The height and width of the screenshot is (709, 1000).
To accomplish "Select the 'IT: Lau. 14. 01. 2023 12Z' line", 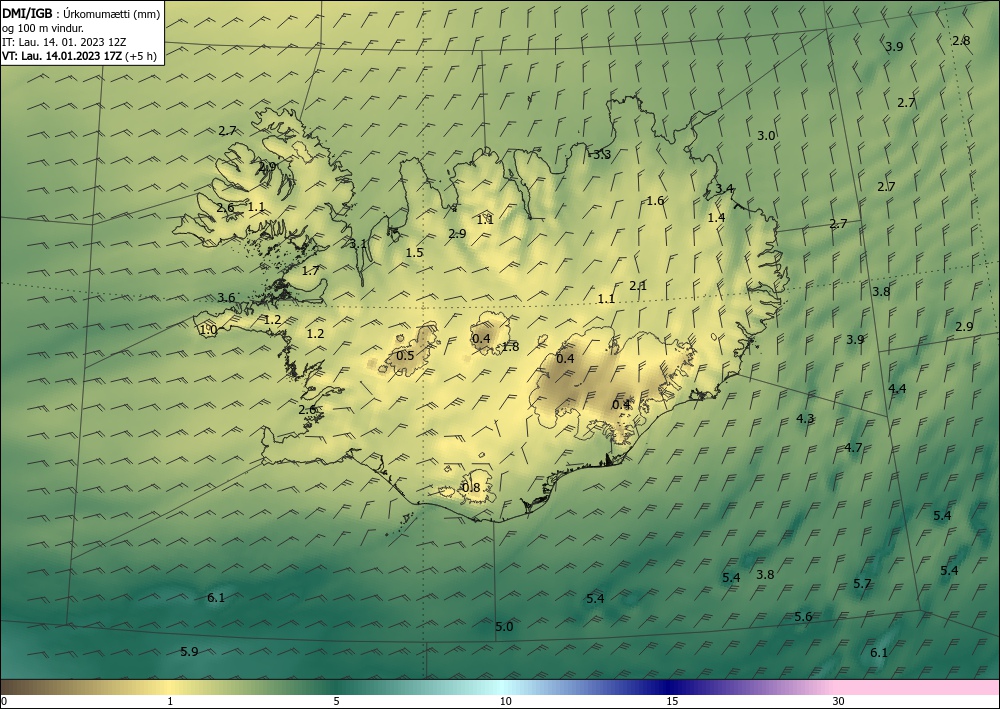I will pyautogui.click(x=64, y=42).
